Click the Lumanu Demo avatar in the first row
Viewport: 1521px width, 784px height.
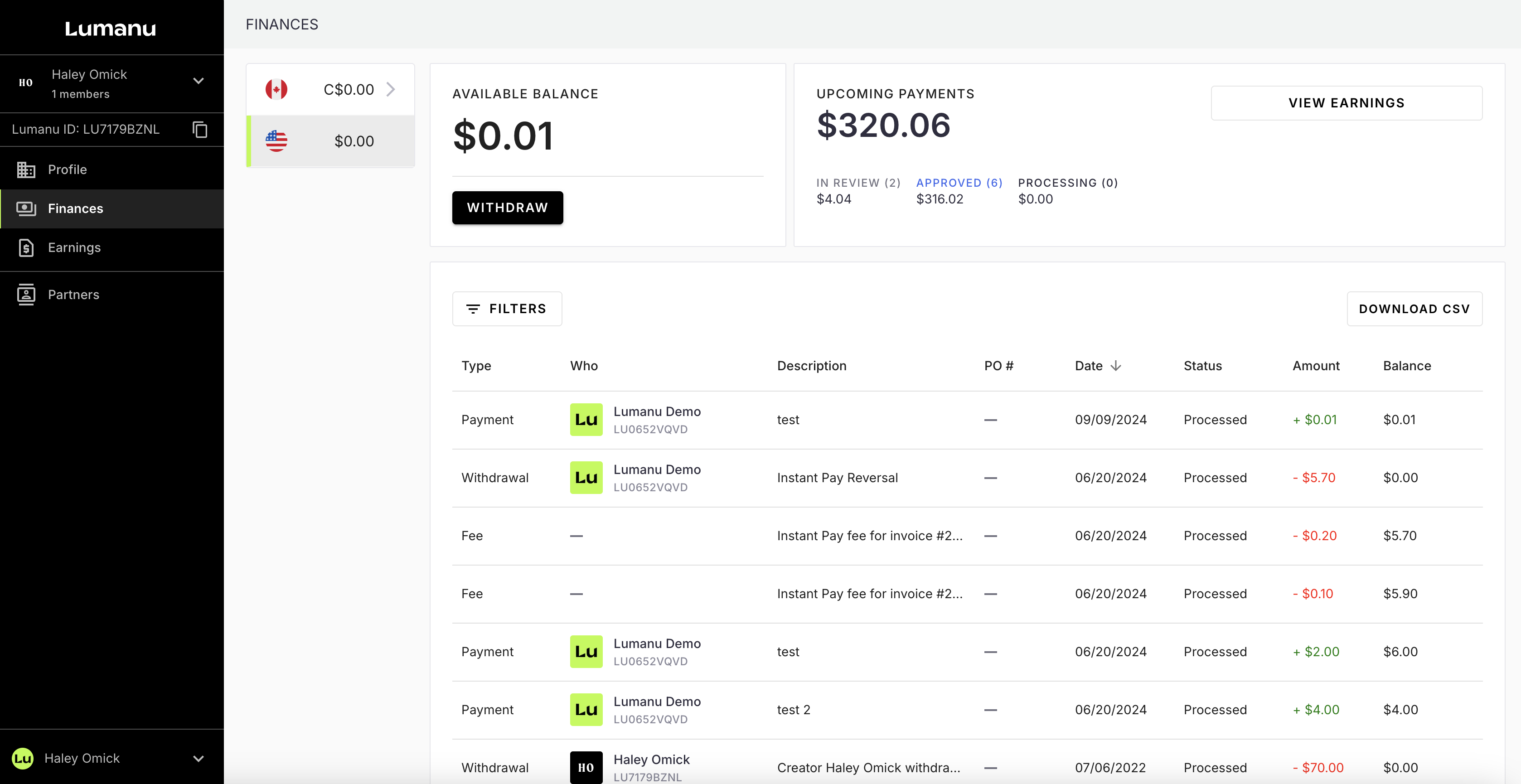(x=586, y=420)
